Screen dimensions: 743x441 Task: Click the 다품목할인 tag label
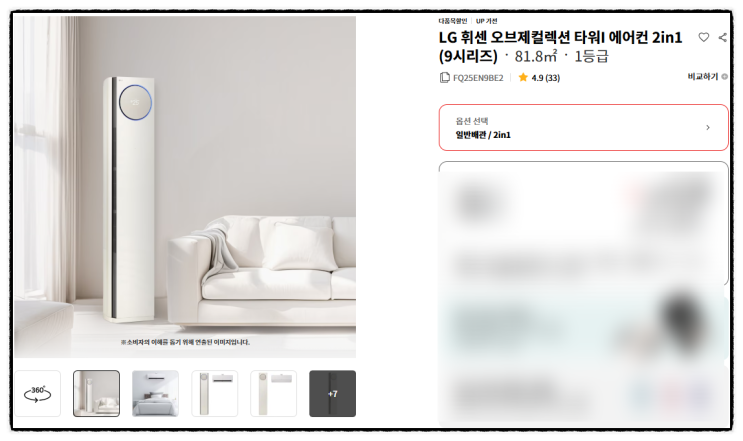453,21
